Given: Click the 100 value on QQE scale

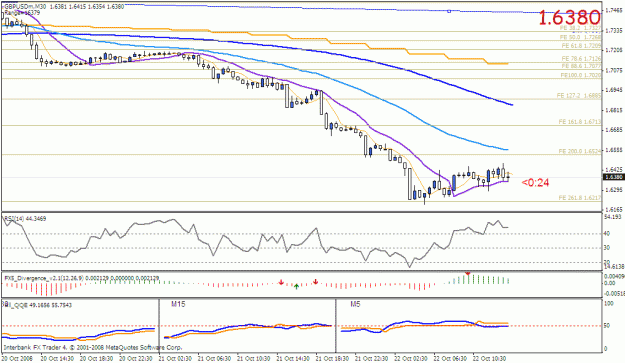Looking at the screenshot, I should coord(609,304).
